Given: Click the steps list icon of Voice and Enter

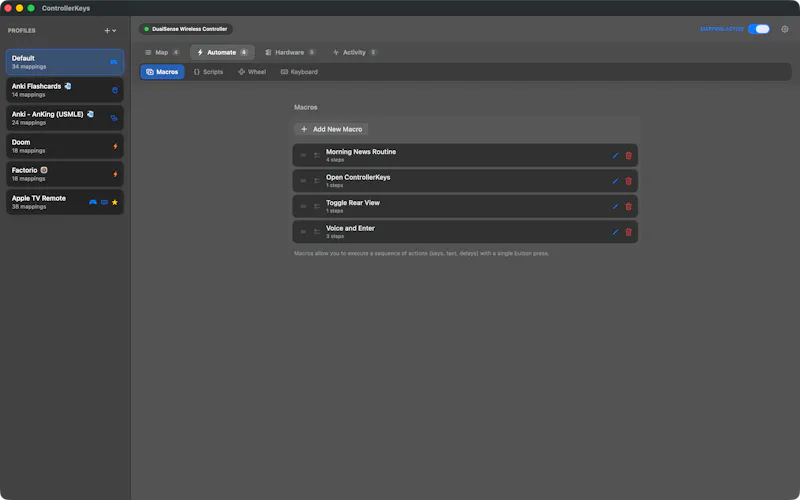Looking at the screenshot, I should (317, 232).
